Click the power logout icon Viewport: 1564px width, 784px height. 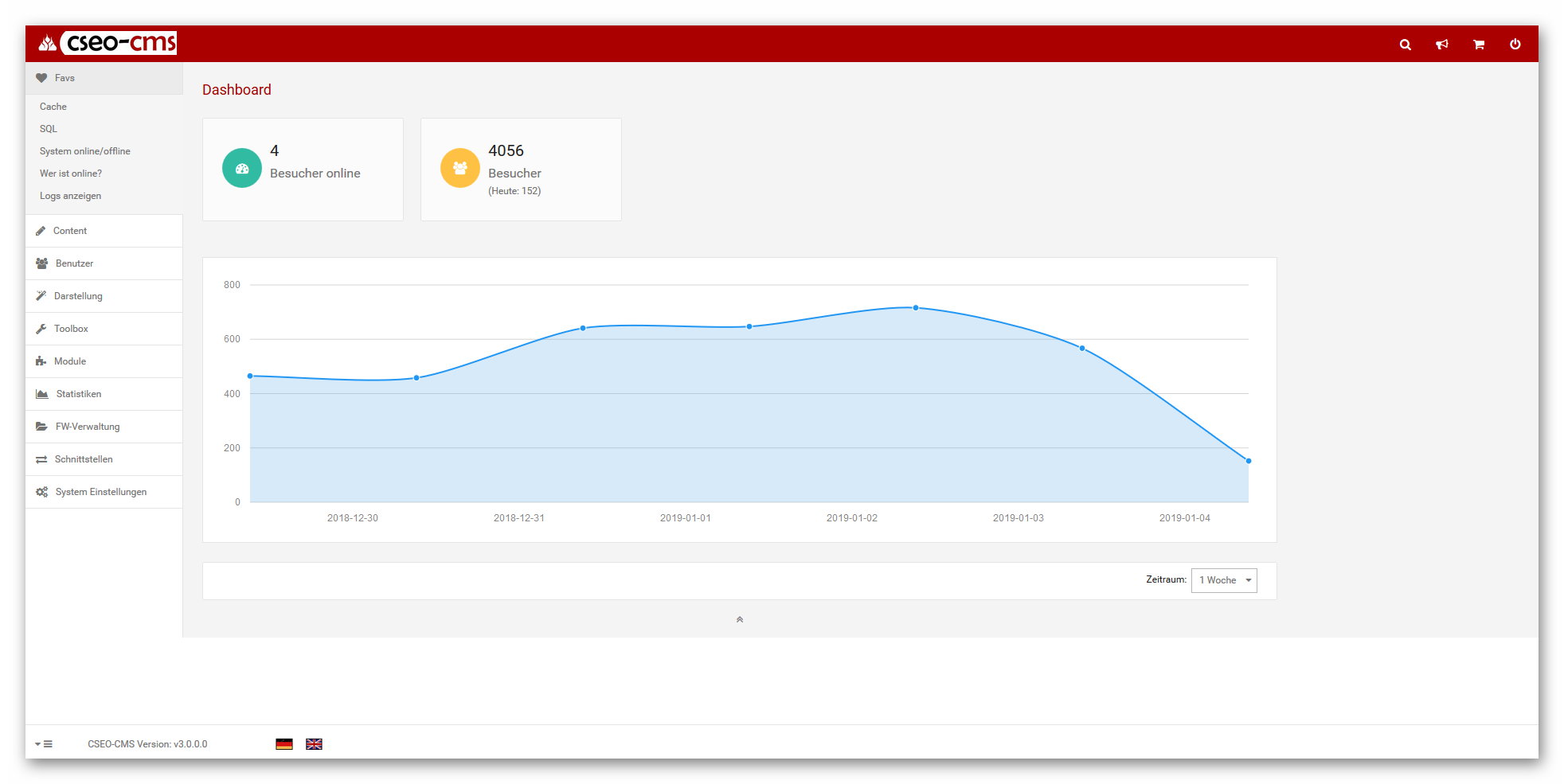pyautogui.click(x=1515, y=45)
